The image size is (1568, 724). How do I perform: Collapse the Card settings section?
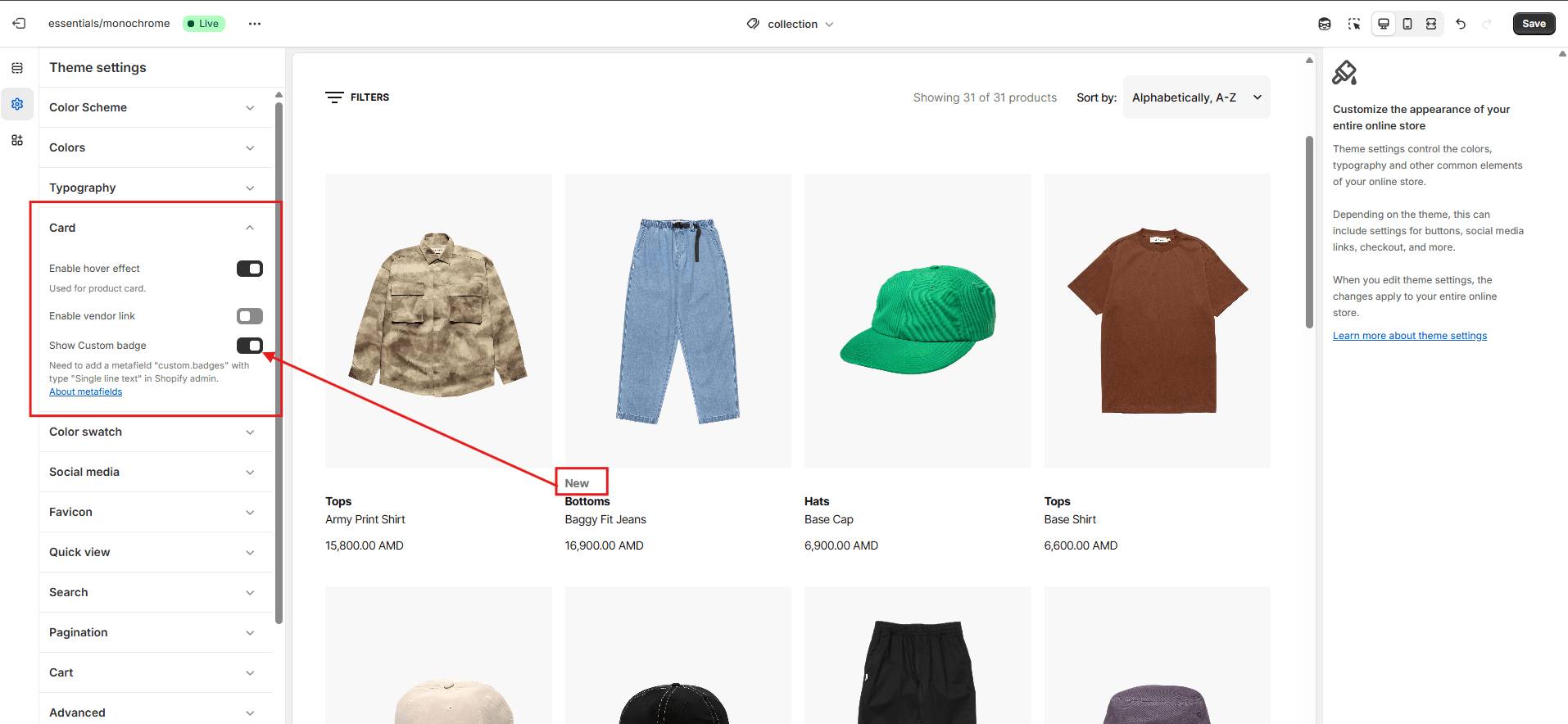coord(152,228)
